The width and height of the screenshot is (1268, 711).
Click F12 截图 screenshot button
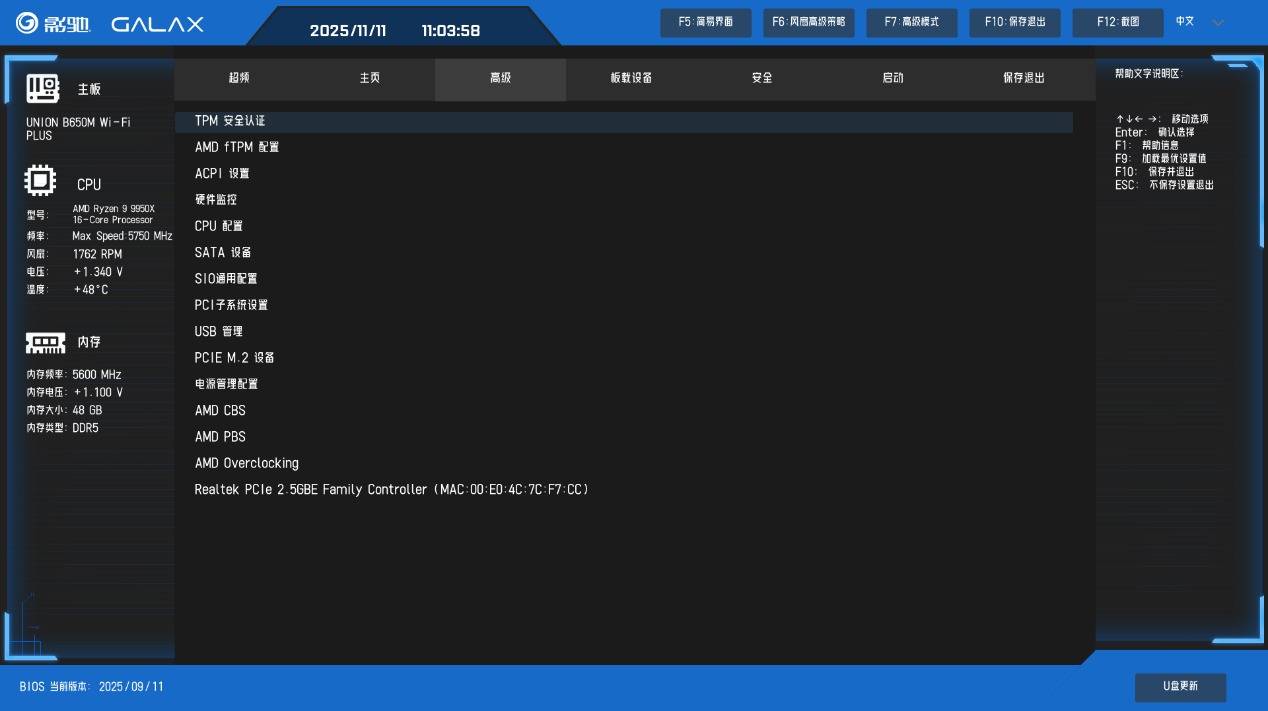(x=1117, y=22)
